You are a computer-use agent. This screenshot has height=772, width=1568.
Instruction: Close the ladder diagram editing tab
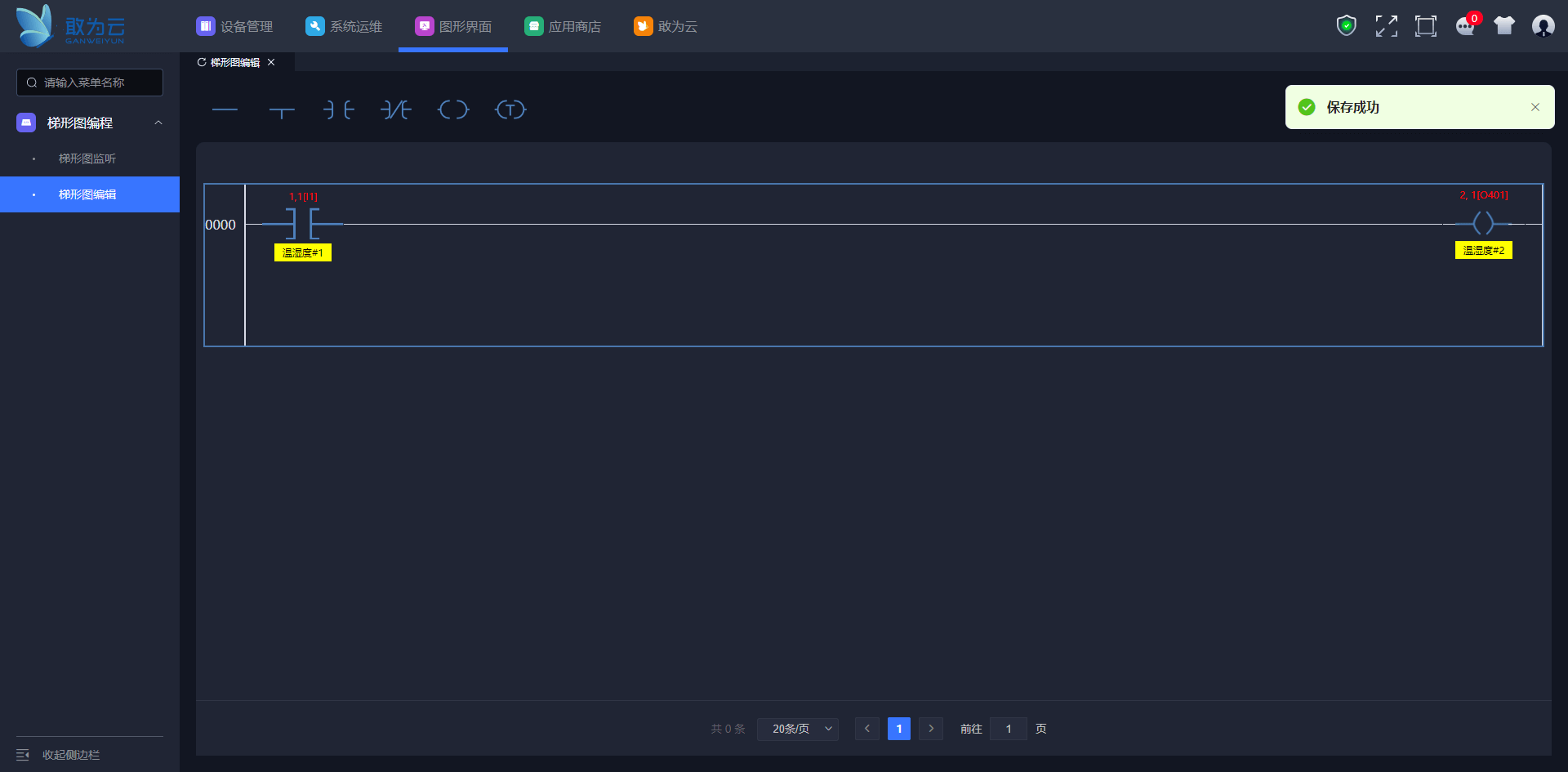pos(271,62)
